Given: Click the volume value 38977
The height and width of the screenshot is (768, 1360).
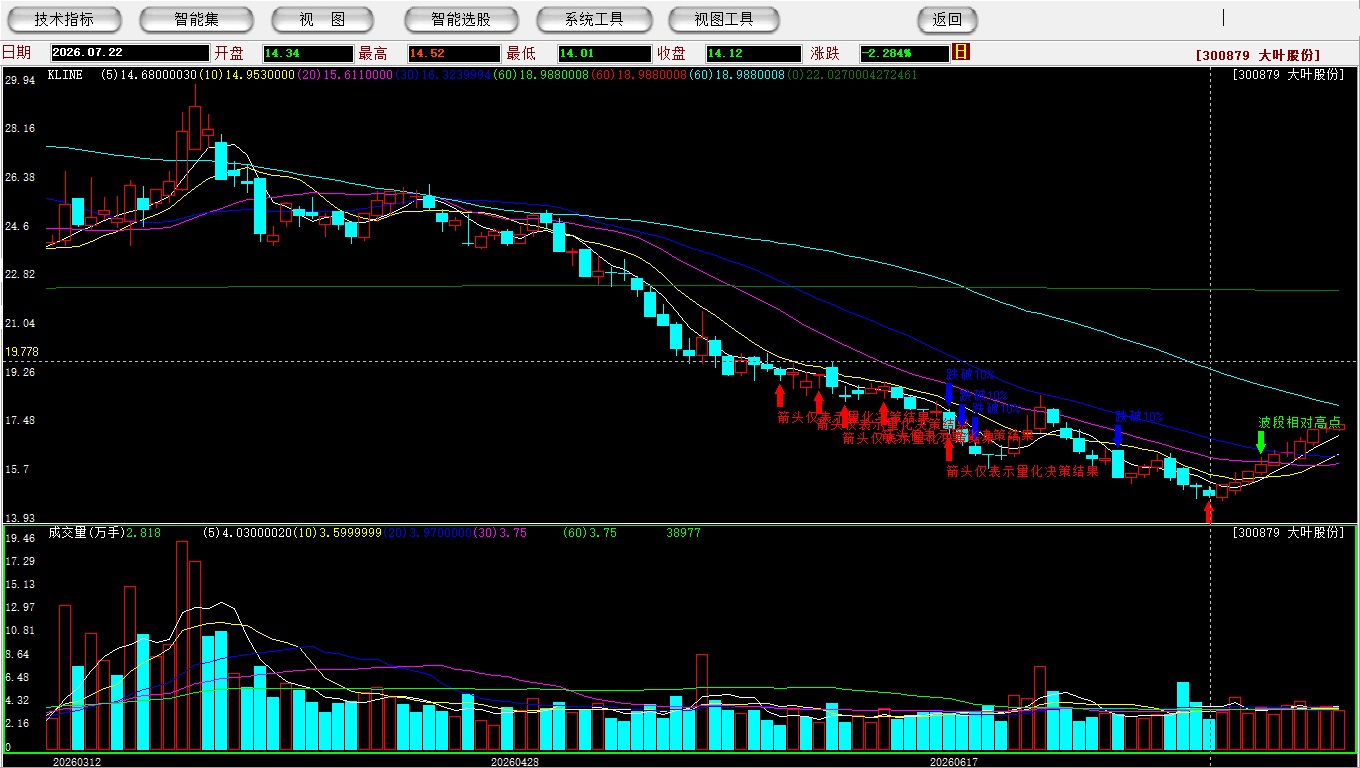Looking at the screenshot, I should pyautogui.click(x=683, y=533).
